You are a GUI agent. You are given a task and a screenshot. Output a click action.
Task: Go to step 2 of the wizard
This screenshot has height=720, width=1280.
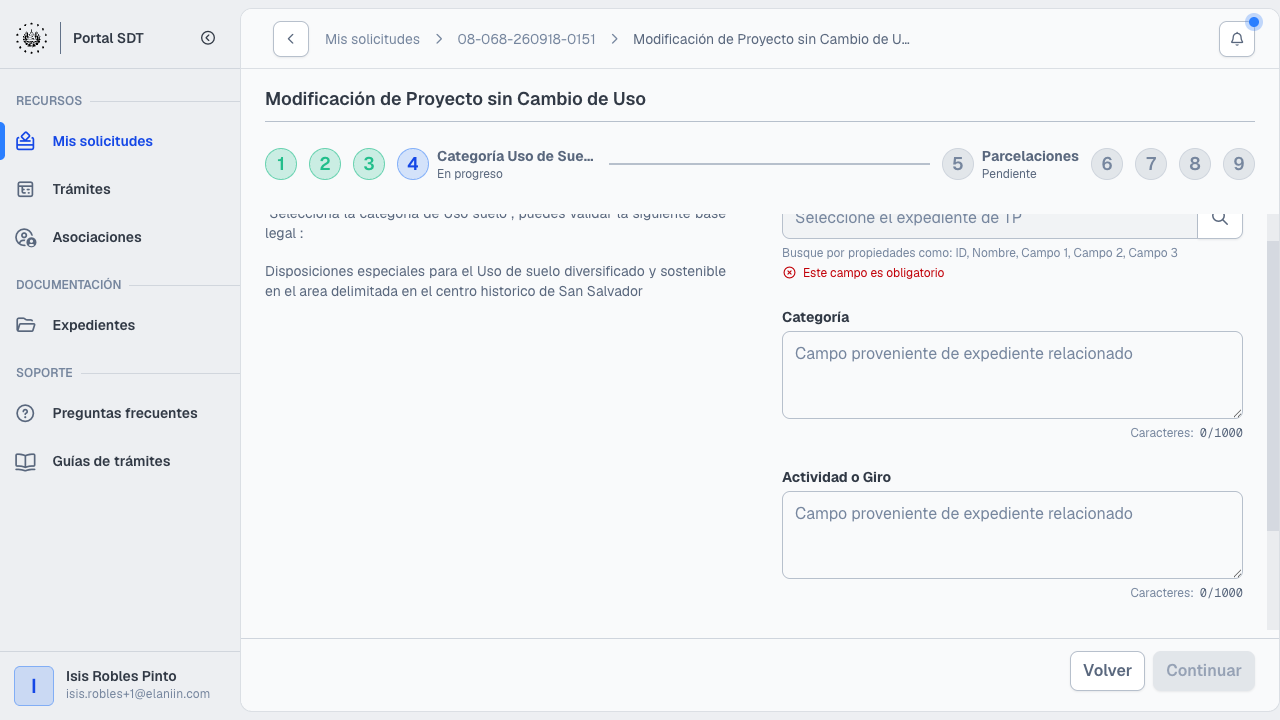(325, 164)
